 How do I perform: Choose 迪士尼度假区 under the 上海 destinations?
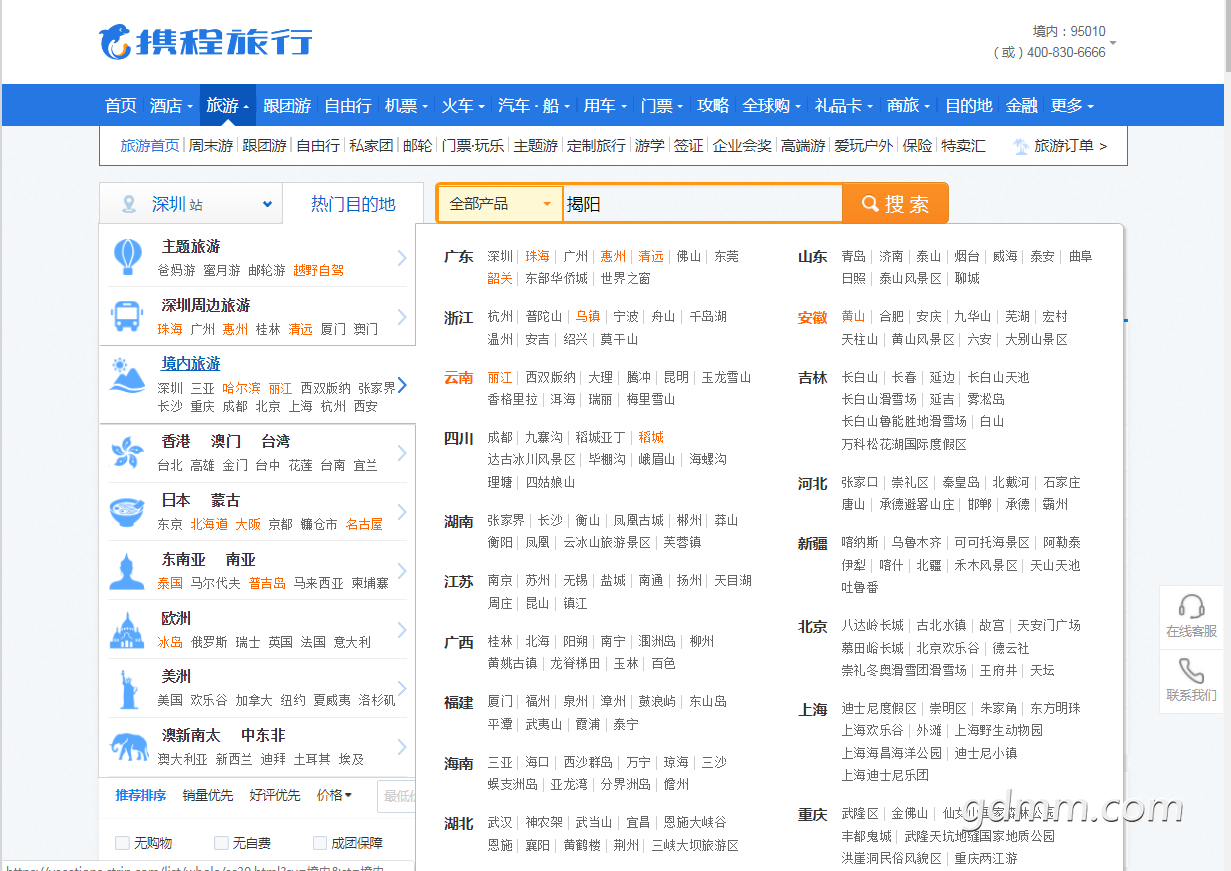(x=879, y=708)
